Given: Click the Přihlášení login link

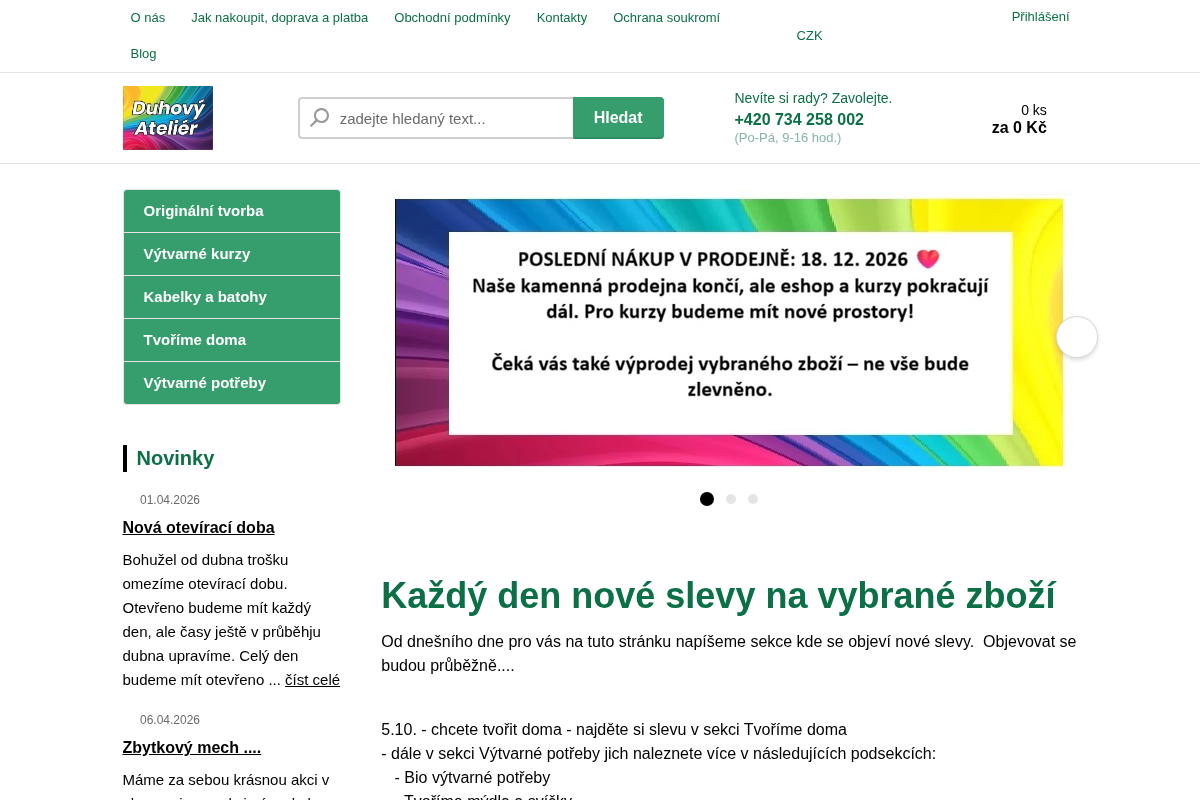Looking at the screenshot, I should pos(1040,16).
